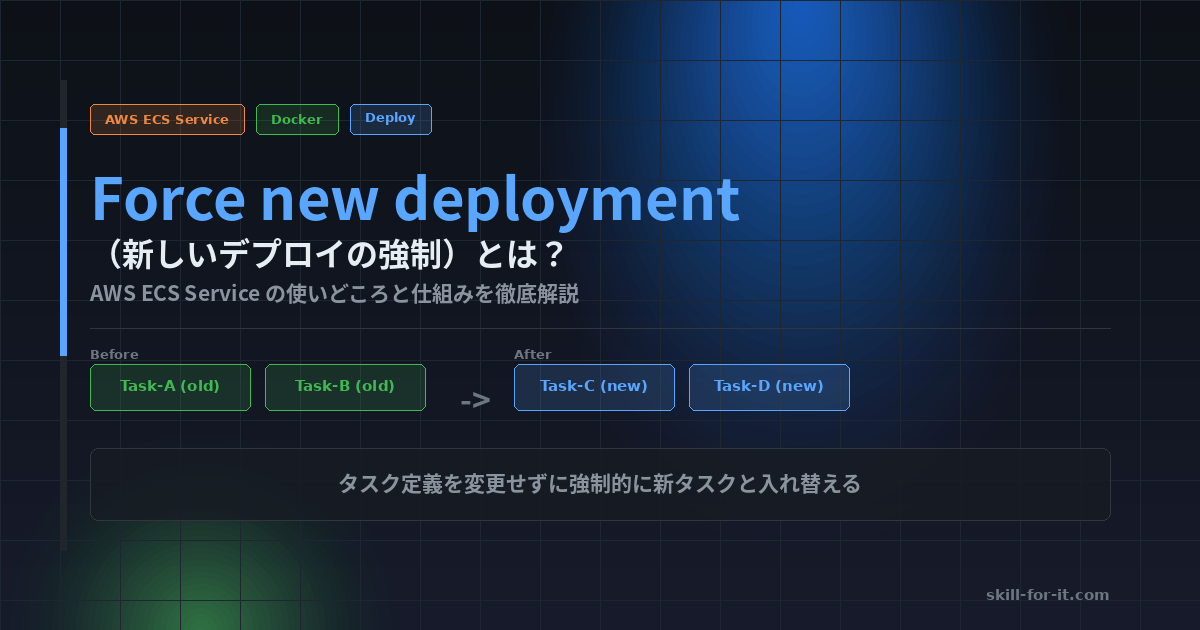This screenshot has width=1200, height=630.
Task: Open the skill-for-it.com link
Action: click(x=1047, y=595)
